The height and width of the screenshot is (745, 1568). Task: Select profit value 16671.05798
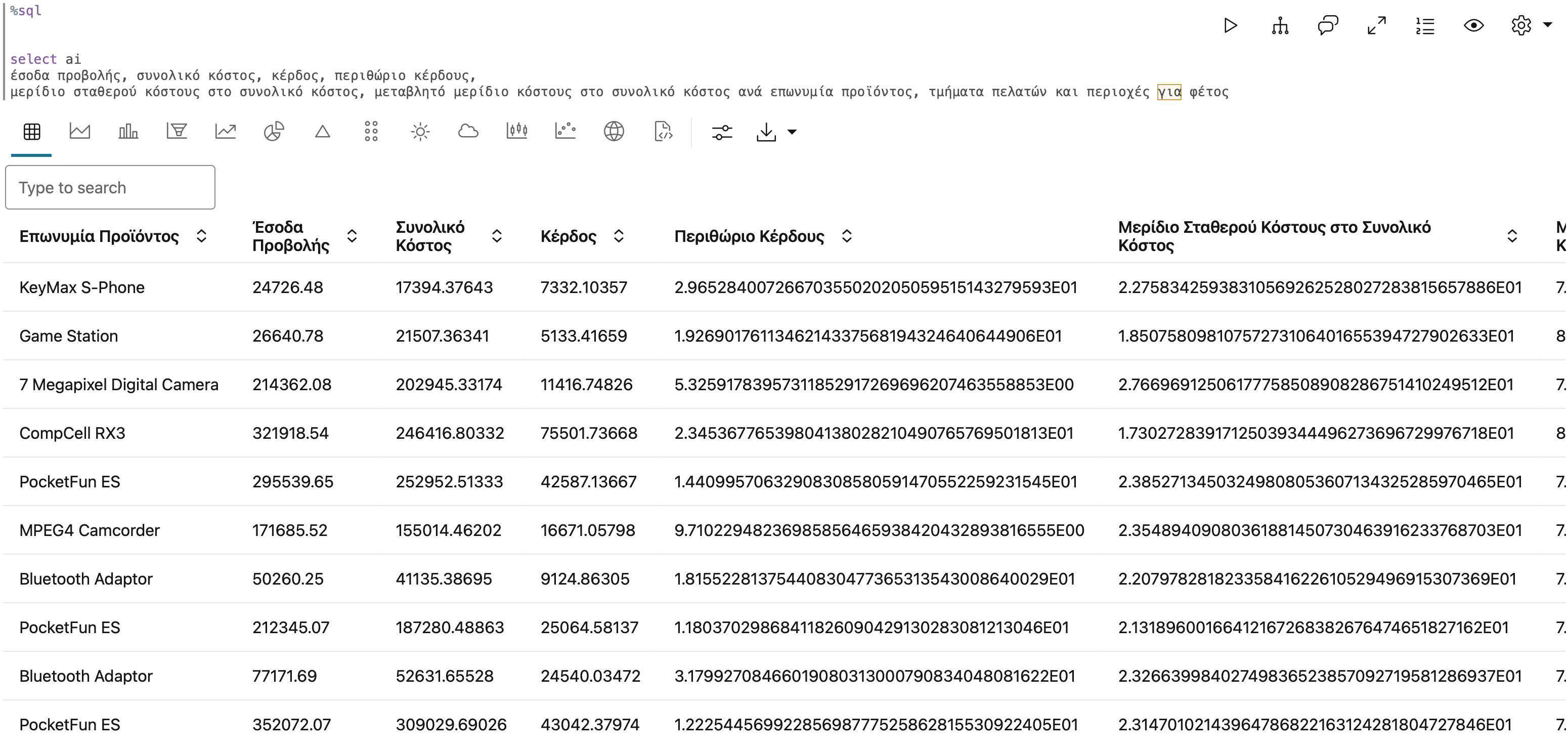pos(587,530)
